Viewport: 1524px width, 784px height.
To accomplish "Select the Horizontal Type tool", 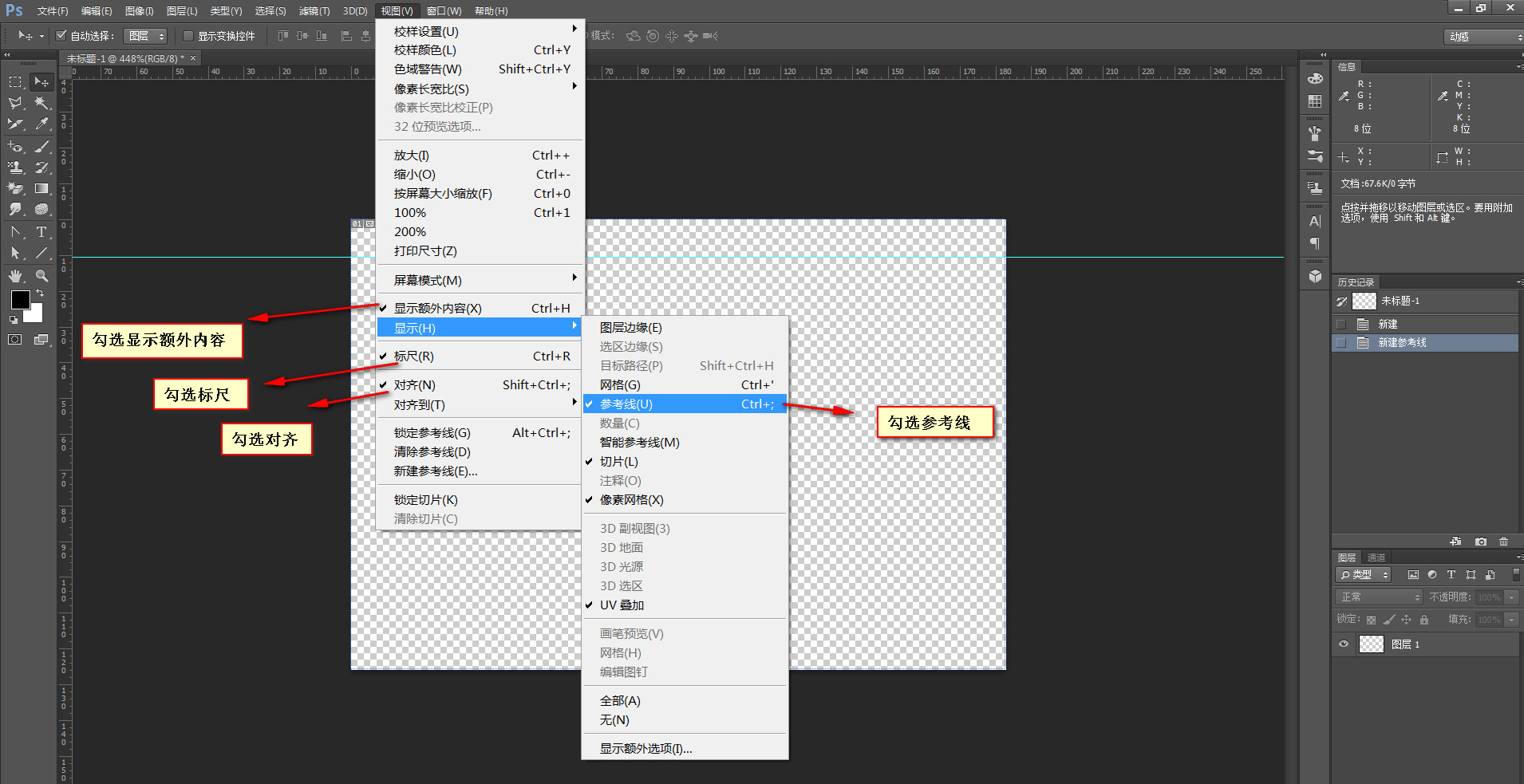I will (x=42, y=232).
